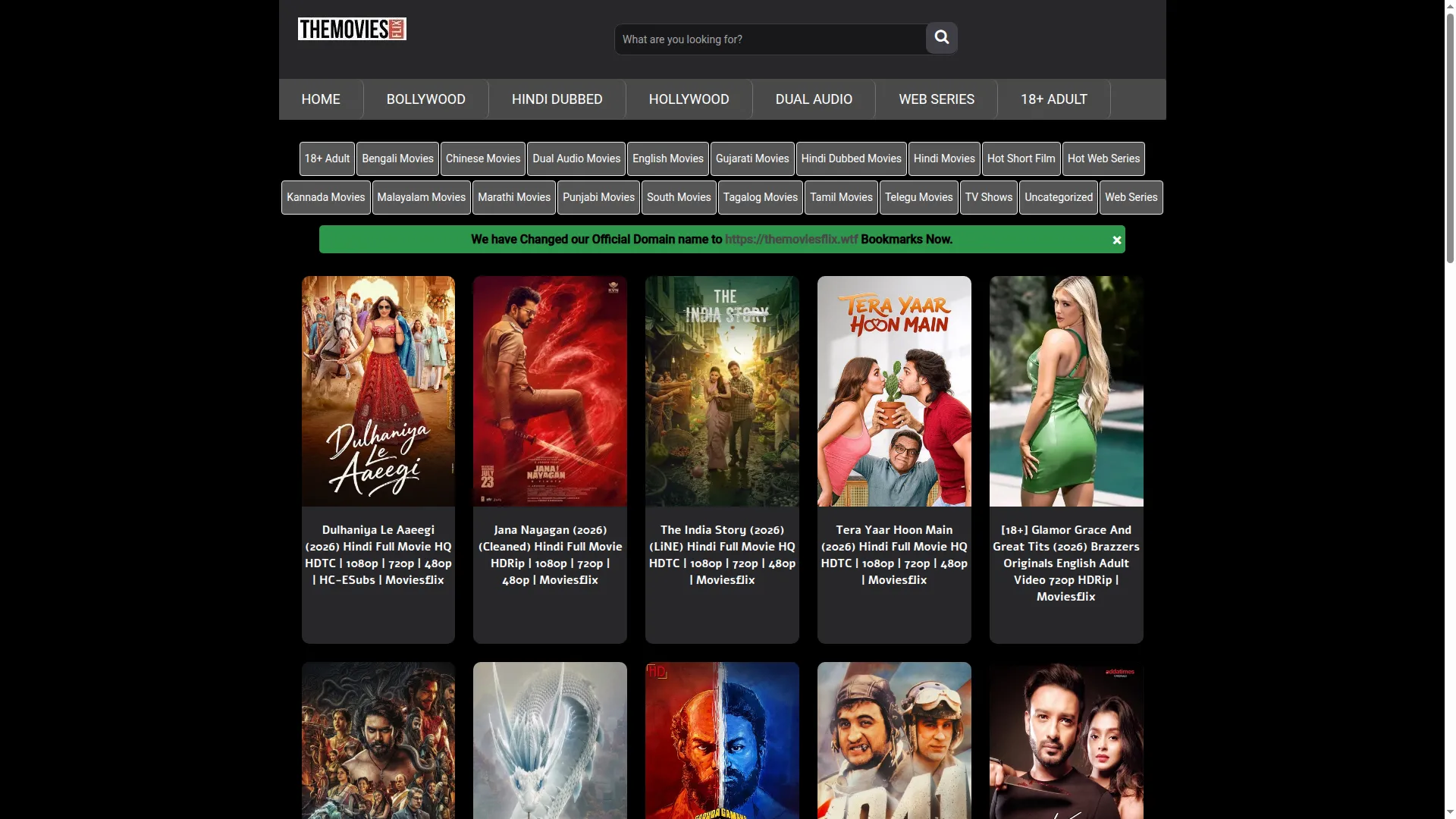1456x819 pixels.
Task: Select the 18+ Adult category tag
Action: coord(327,158)
